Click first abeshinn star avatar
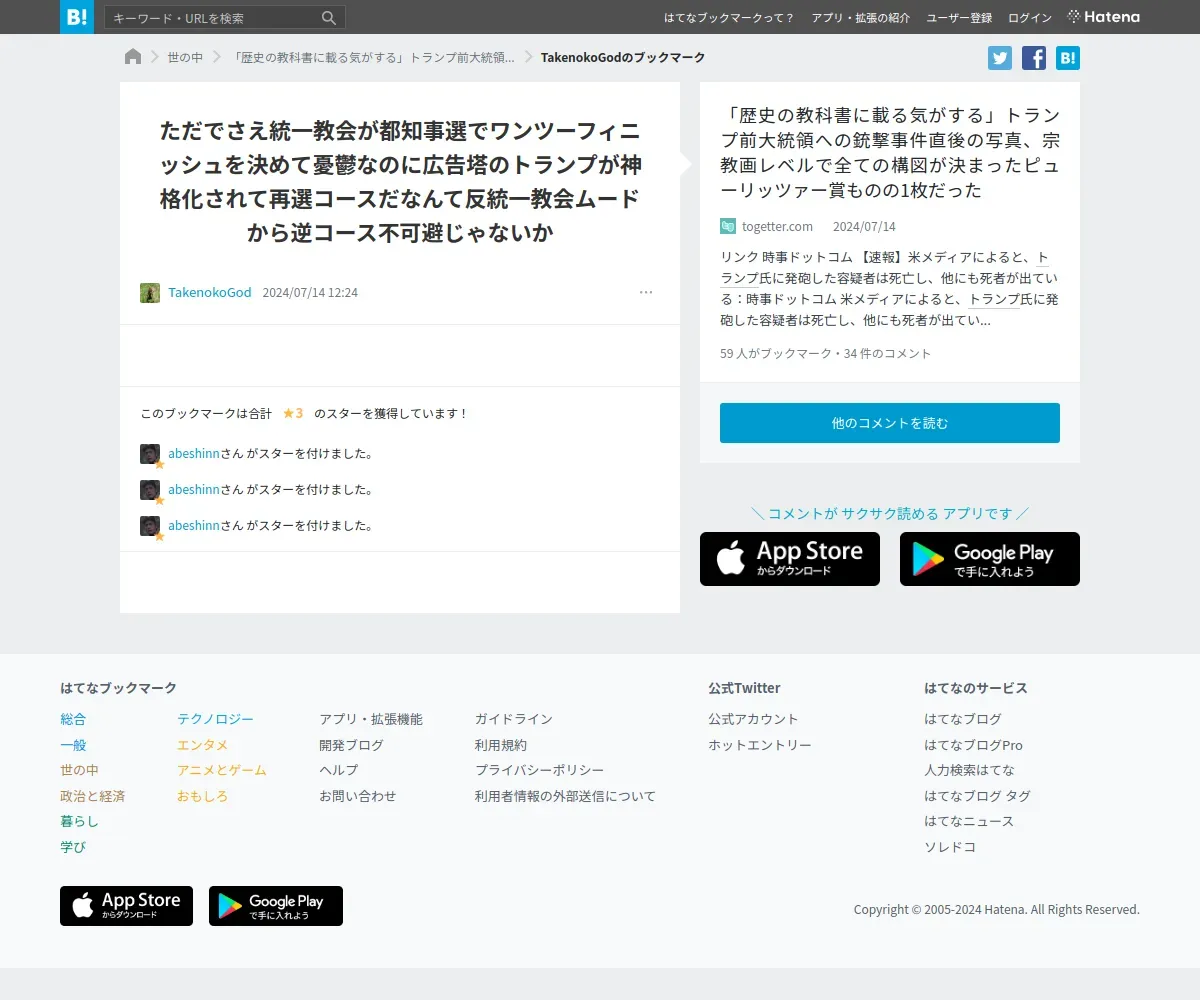 coord(150,454)
